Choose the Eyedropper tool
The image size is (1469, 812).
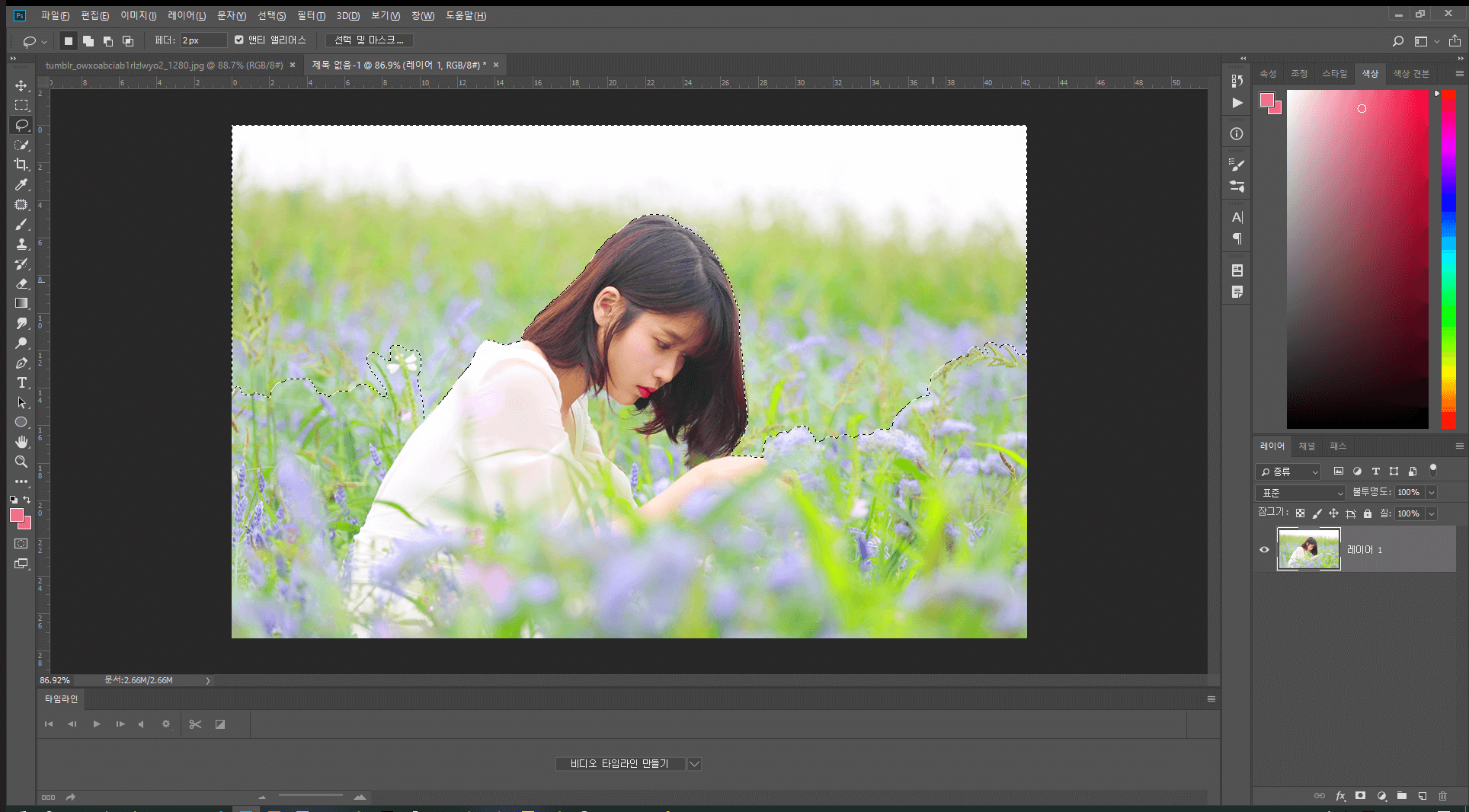click(21, 184)
